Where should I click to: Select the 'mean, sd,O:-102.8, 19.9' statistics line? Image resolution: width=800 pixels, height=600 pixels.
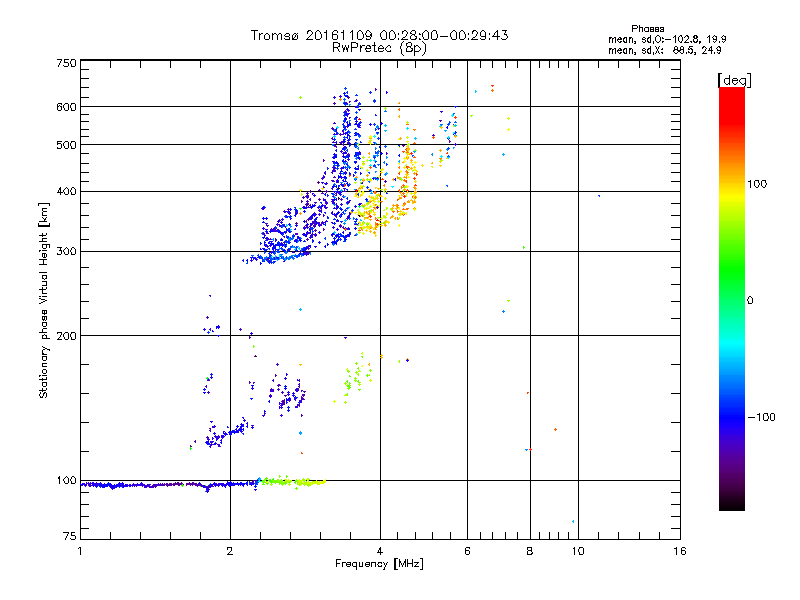pyautogui.click(x=667, y=39)
